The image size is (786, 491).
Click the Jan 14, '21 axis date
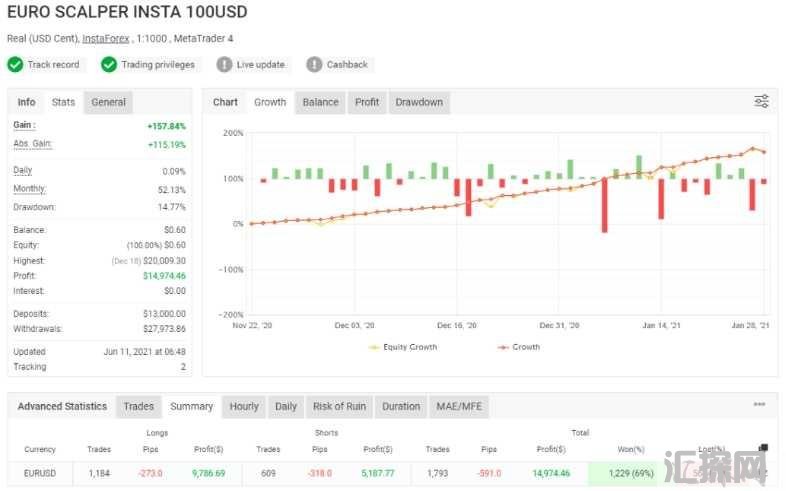[661, 326]
